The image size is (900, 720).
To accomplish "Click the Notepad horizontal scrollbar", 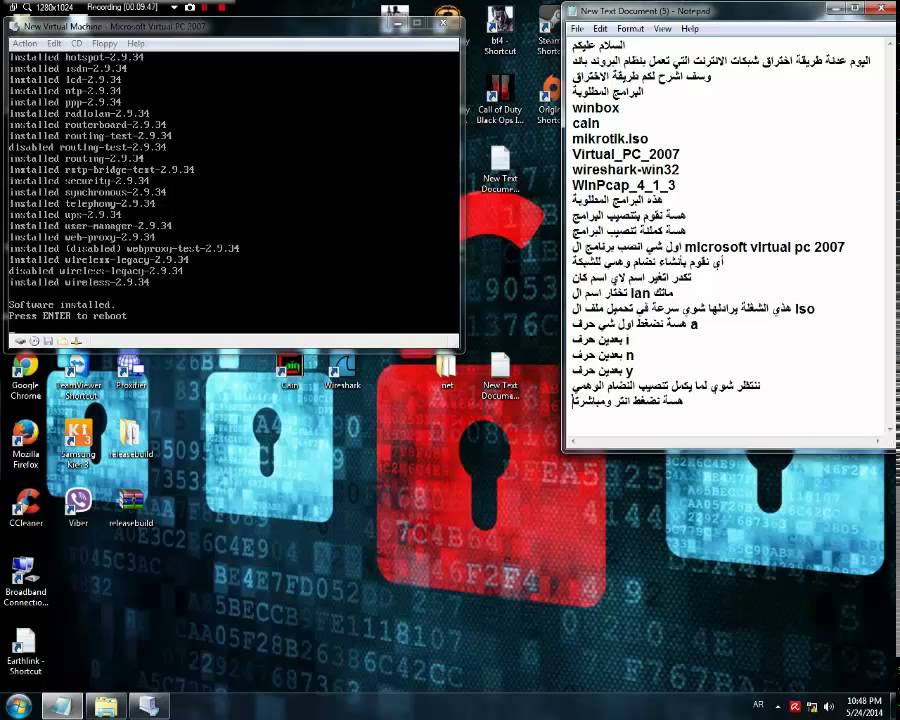I will (726, 441).
